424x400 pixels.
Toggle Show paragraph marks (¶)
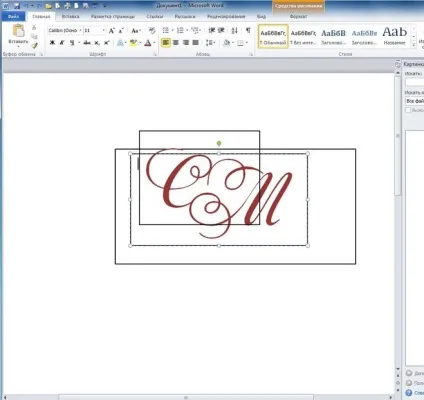[x=248, y=31]
